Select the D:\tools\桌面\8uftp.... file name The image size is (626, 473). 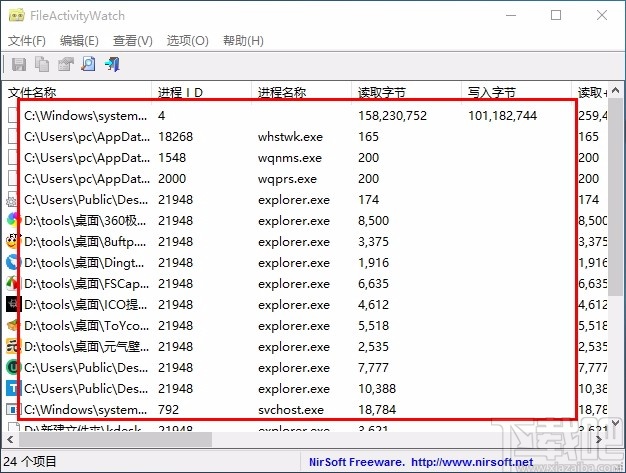(85, 241)
